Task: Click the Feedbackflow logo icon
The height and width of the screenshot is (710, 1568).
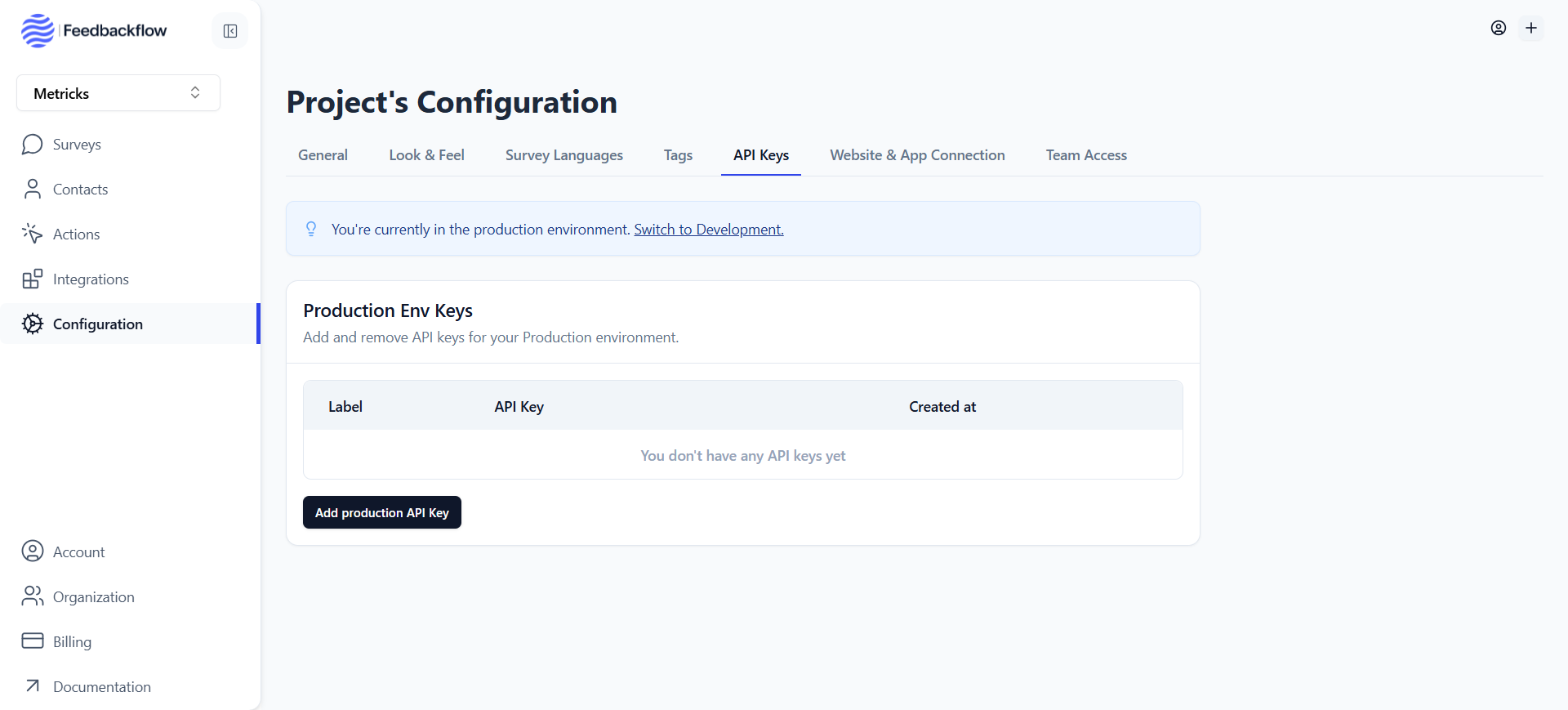Action: click(38, 31)
